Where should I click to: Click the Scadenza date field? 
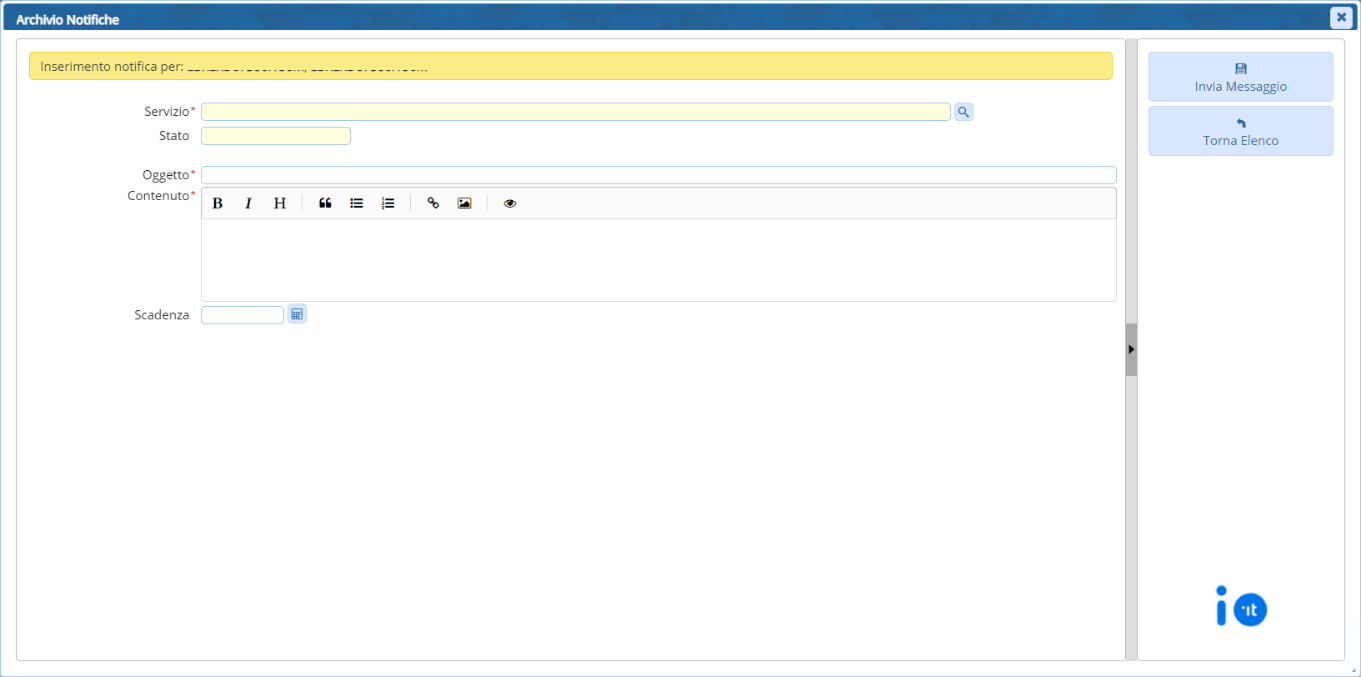tap(243, 315)
